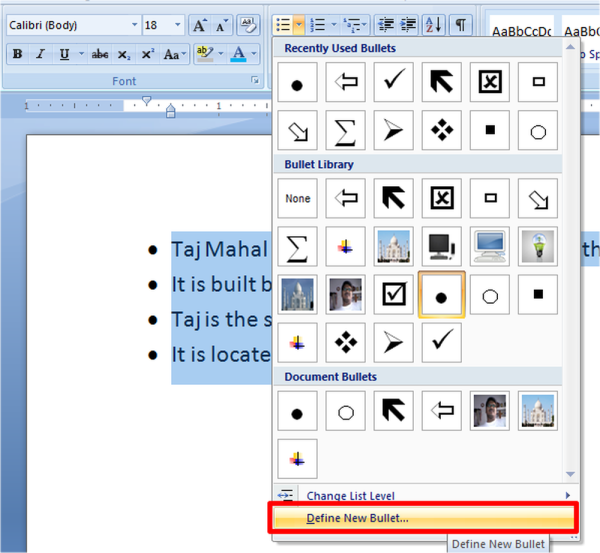This screenshot has height=553, width=600.
Task: Click the Grow Font icon
Action: click(x=199, y=25)
